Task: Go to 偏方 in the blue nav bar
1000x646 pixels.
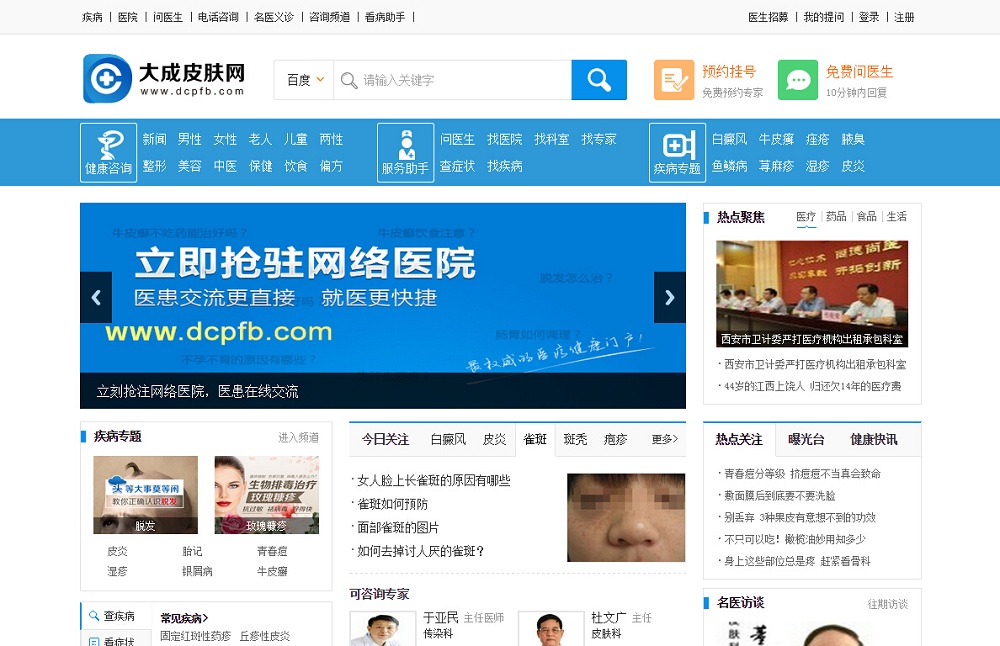Action: (x=331, y=166)
